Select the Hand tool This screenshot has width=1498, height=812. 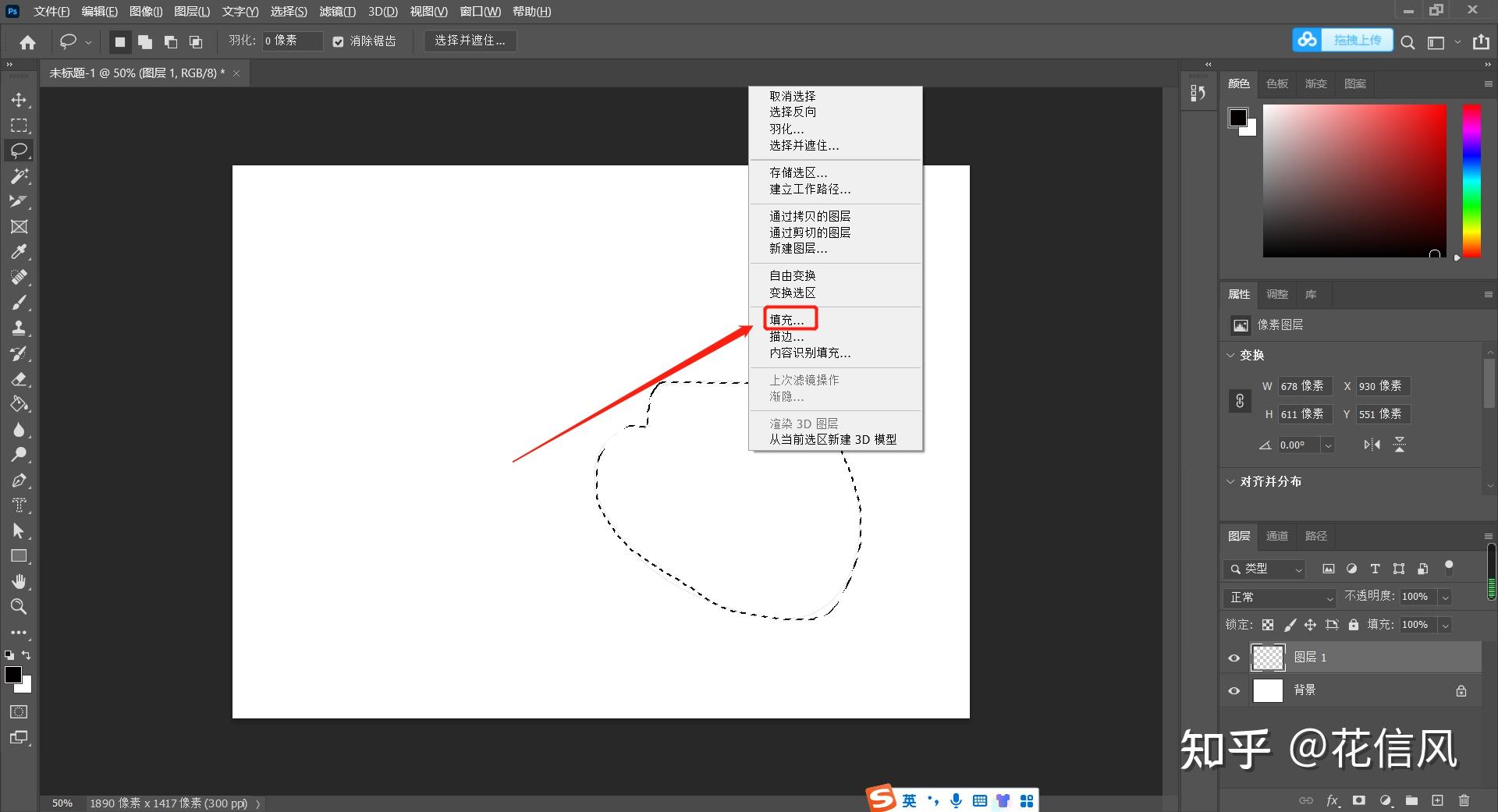point(19,582)
